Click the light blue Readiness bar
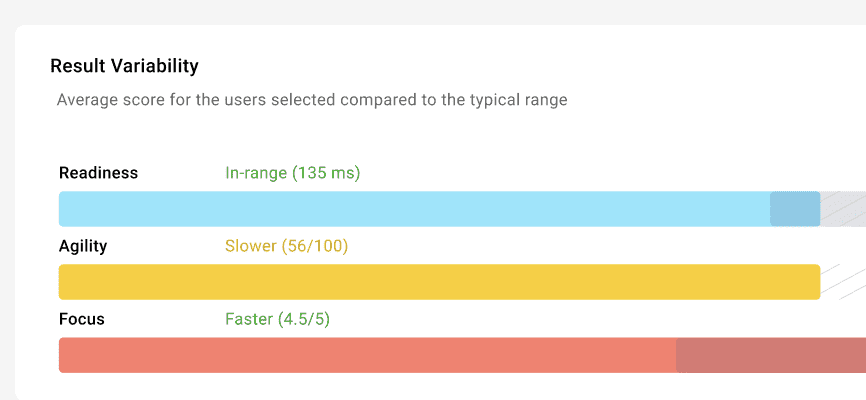The image size is (866, 400). coord(414,209)
